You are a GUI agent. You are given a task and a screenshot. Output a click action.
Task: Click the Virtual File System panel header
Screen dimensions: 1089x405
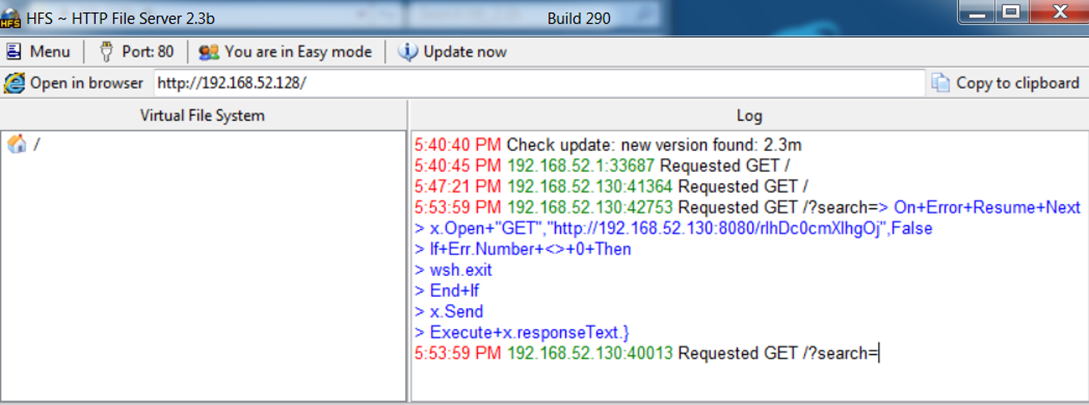tap(203, 115)
